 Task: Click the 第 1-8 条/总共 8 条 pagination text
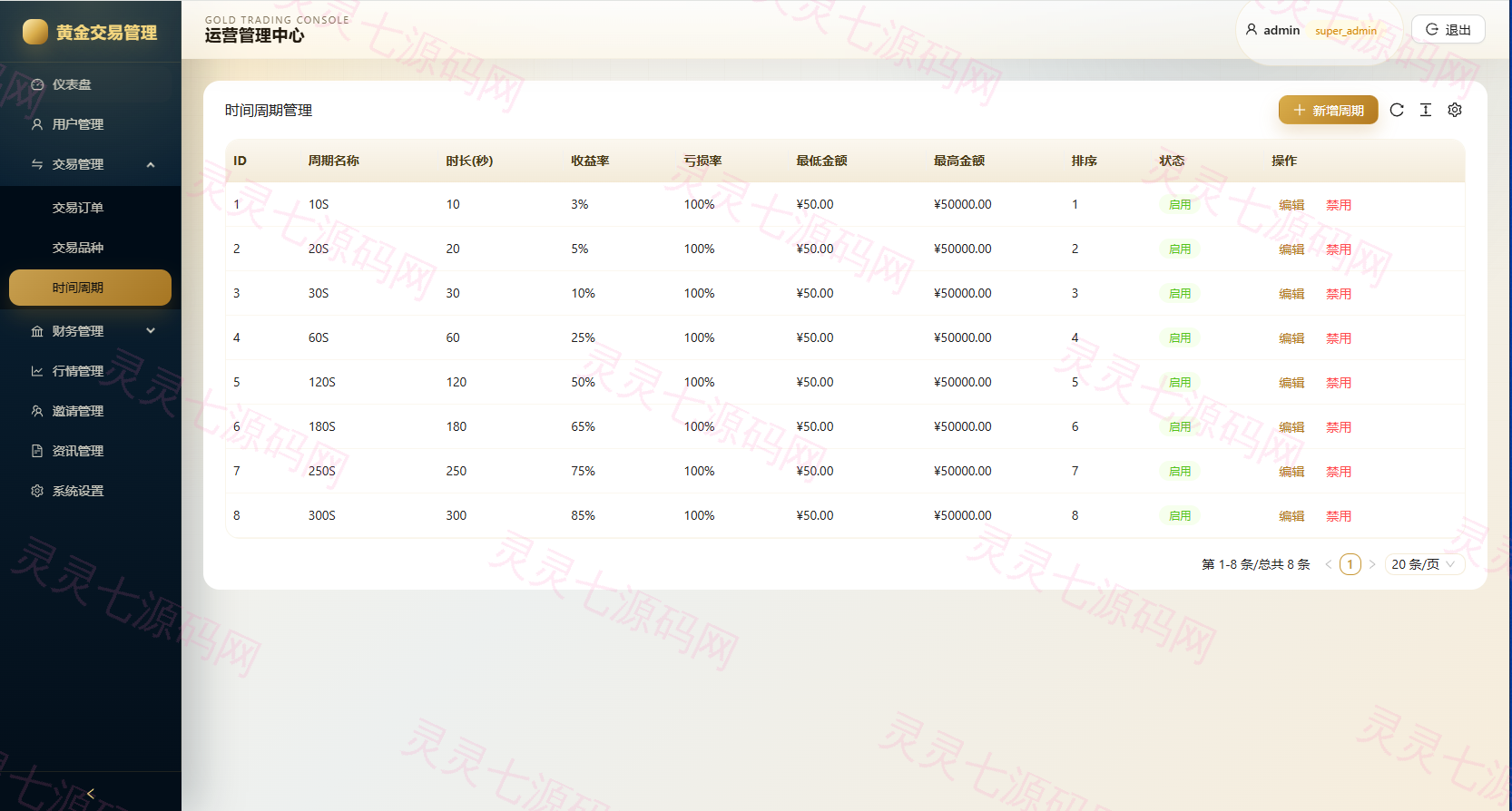pyautogui.click(x=1256, y=564)
